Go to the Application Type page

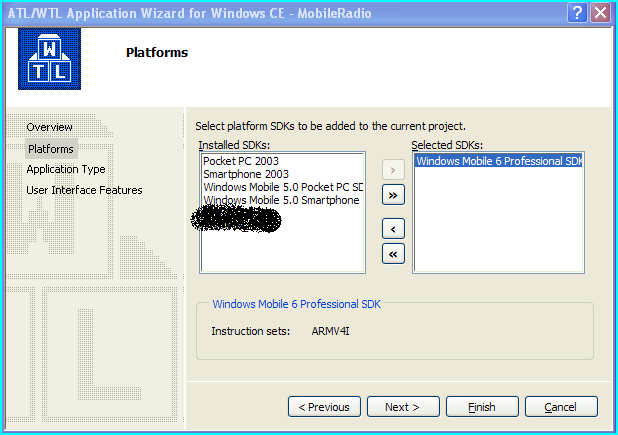(x=66, y=169)
